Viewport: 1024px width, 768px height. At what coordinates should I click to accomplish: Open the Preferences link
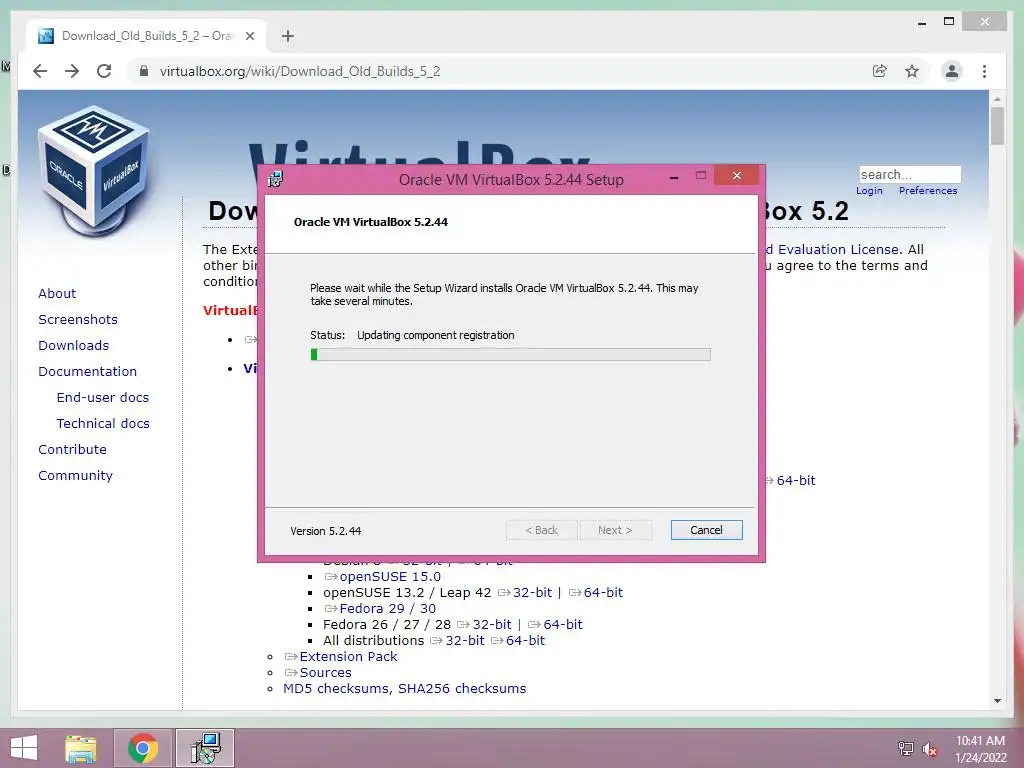[928, 191]
